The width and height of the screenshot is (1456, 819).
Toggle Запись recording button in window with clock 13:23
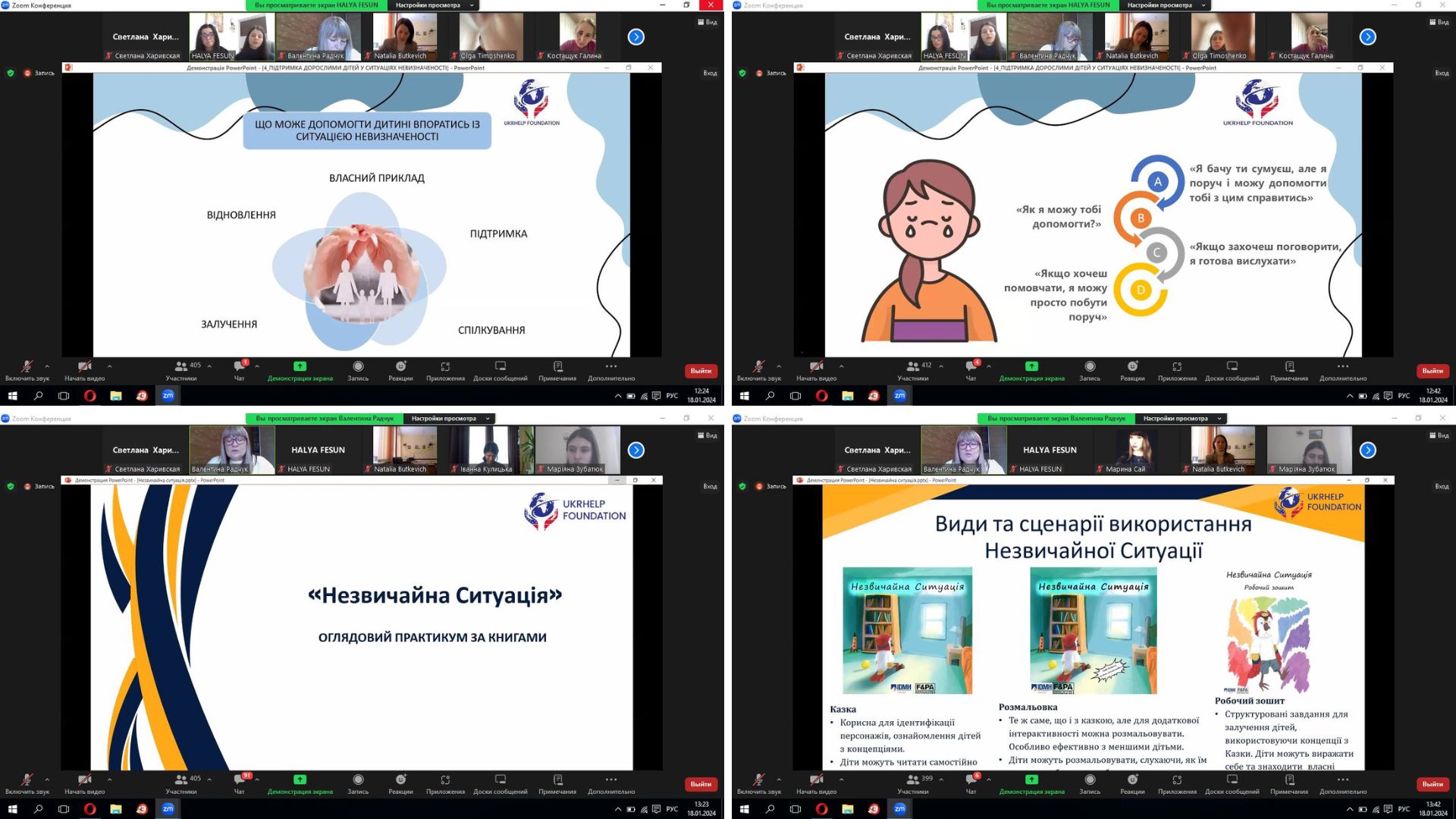tap(358, 783)
